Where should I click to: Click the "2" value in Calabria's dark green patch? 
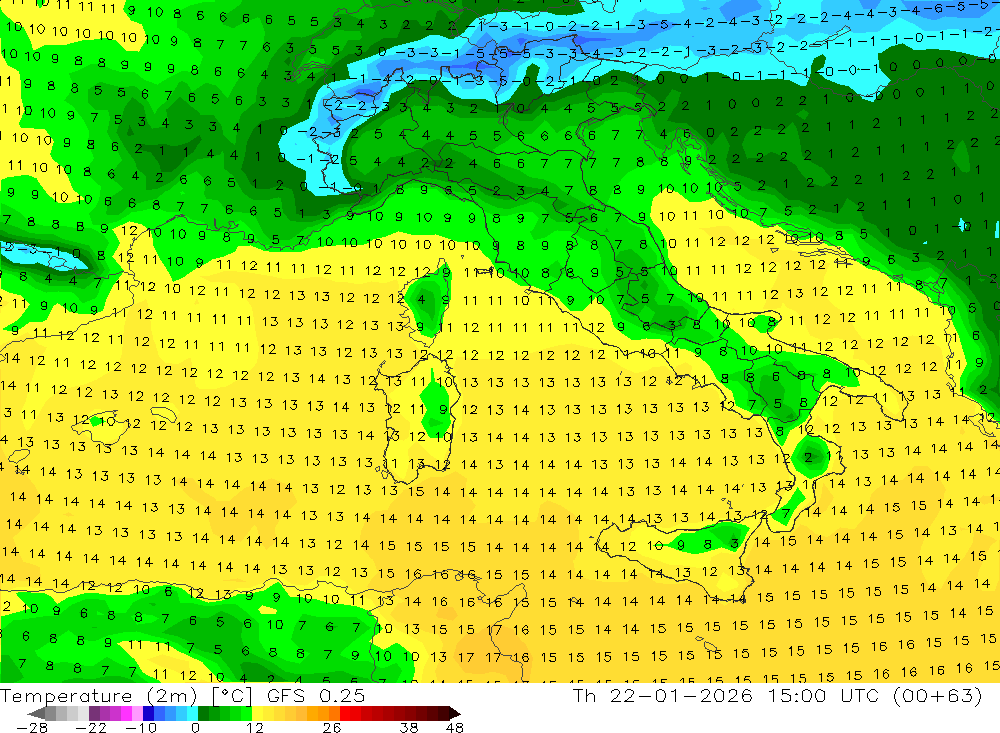(809, 457)
